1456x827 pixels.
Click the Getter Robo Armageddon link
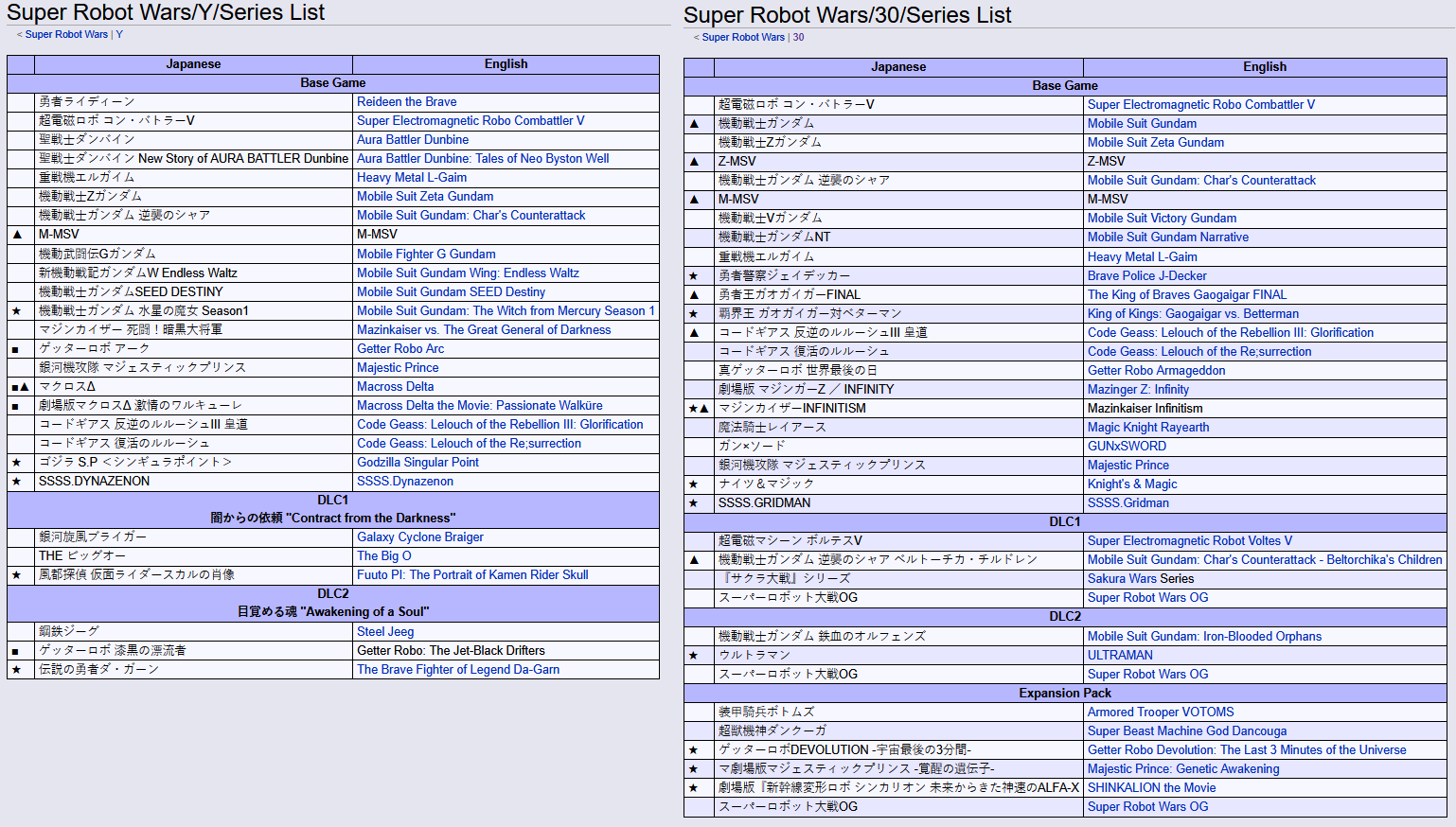[x=1157, y=371]
